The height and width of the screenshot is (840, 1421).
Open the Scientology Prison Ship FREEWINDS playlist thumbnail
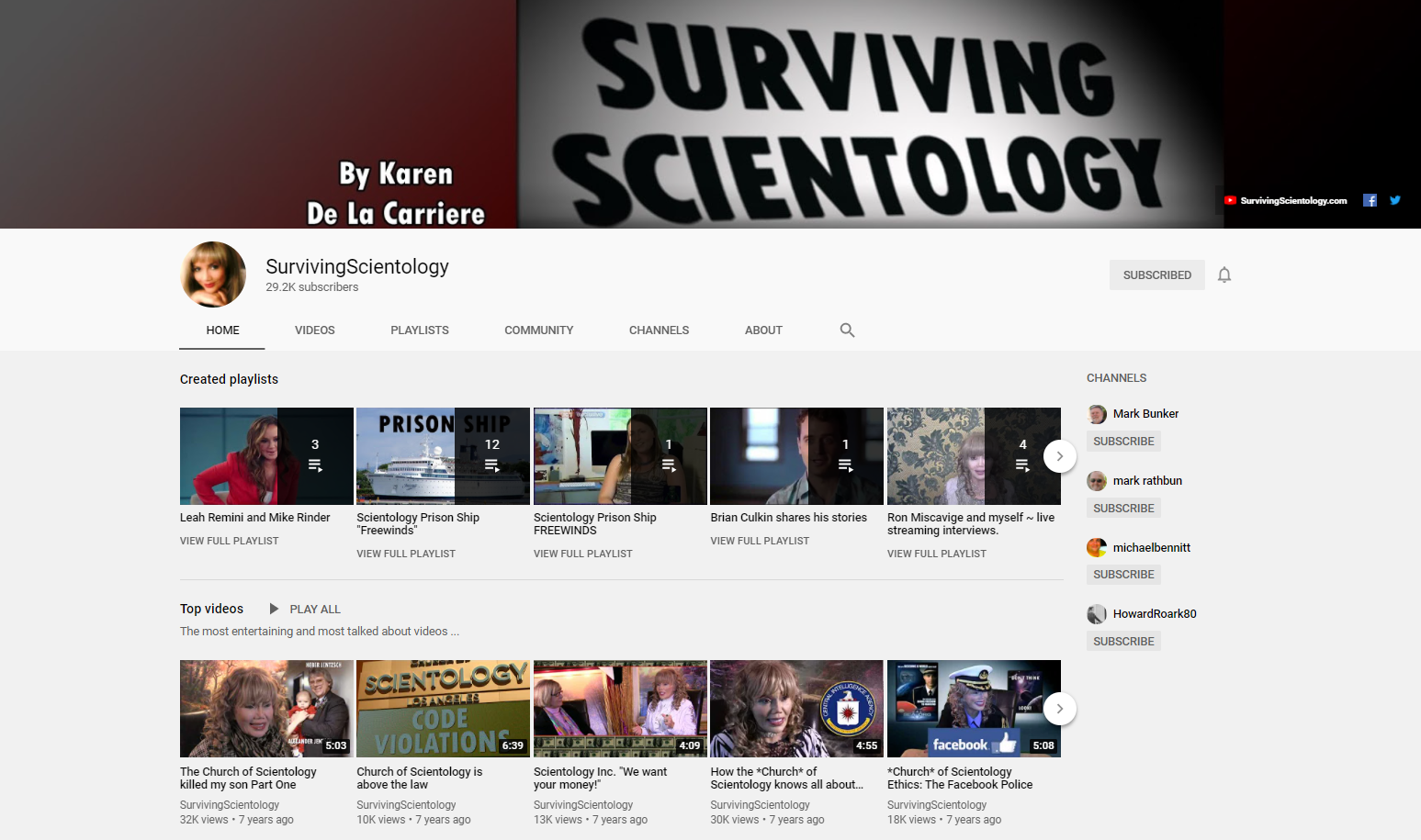coord(620,456)
